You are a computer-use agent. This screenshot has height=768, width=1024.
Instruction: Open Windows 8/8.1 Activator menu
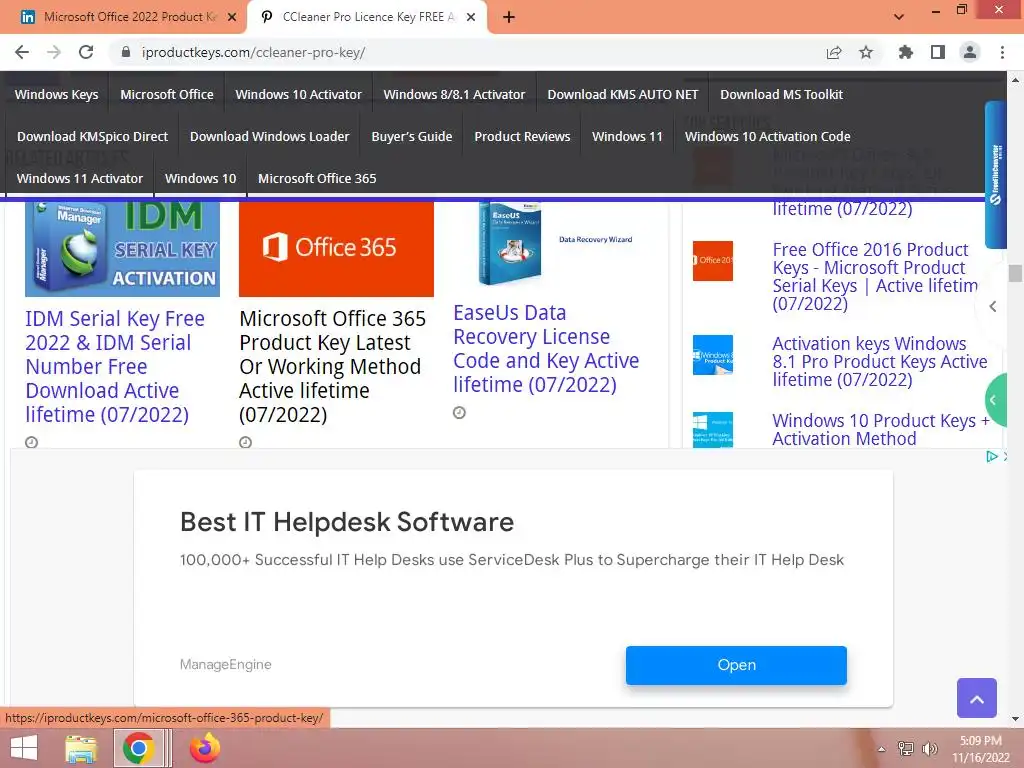454,95
